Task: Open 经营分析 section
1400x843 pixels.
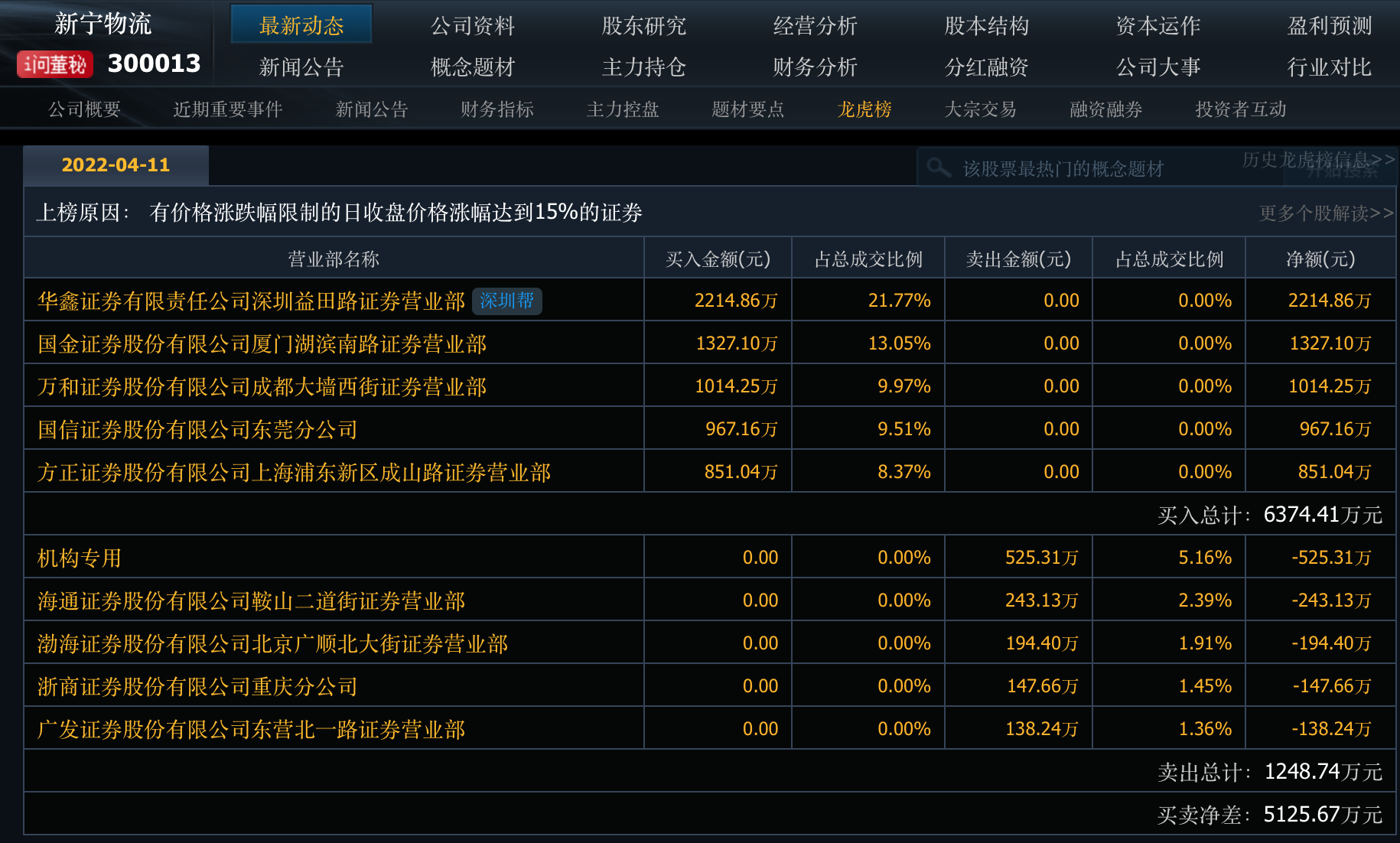Action: 816,26
